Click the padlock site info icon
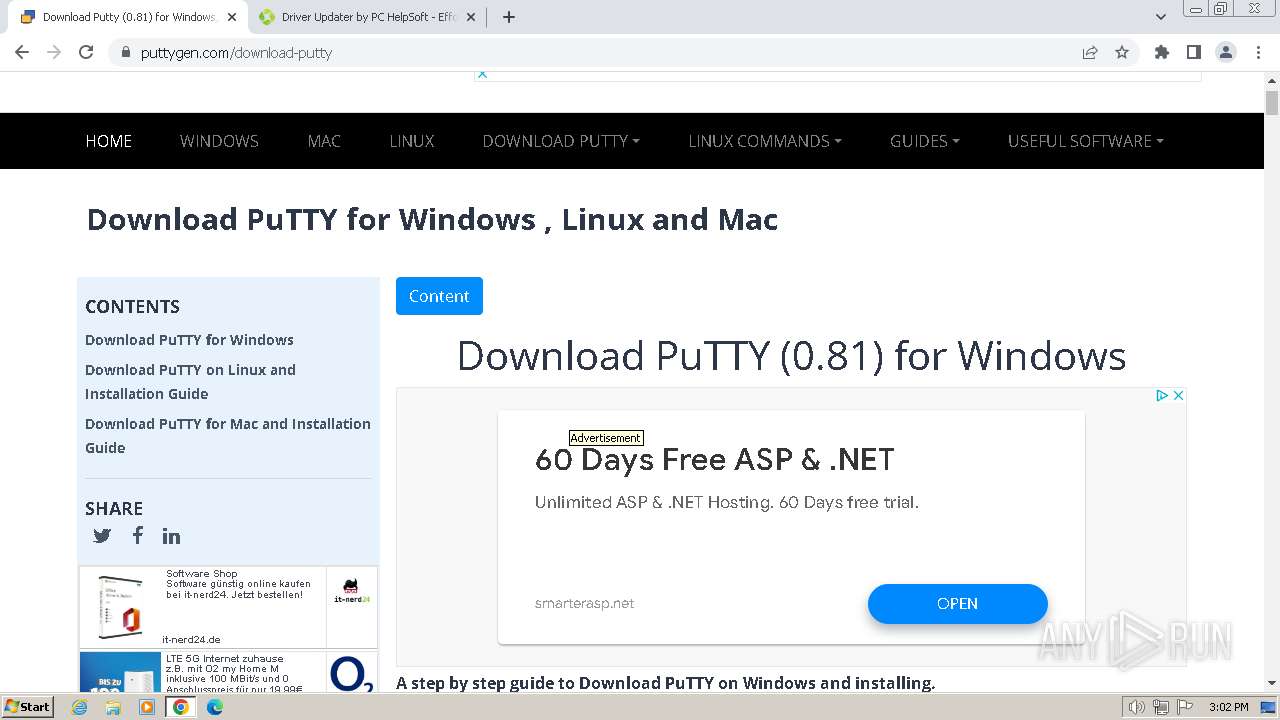Viewport: 1280px width, 720px height. pyautogui.click(x=125, y=52)
